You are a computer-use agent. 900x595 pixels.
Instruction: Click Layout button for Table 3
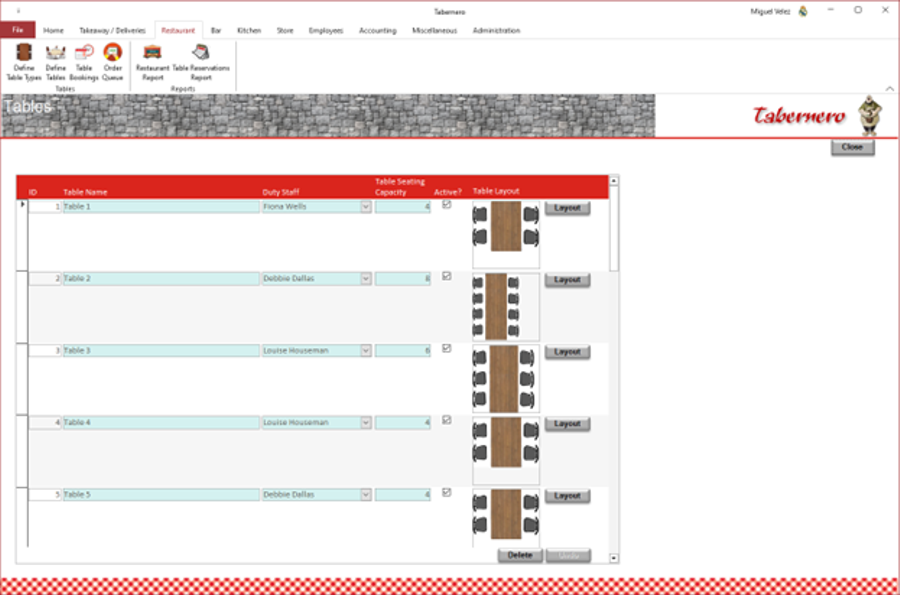pyautogui.click(x=567, y=352)
